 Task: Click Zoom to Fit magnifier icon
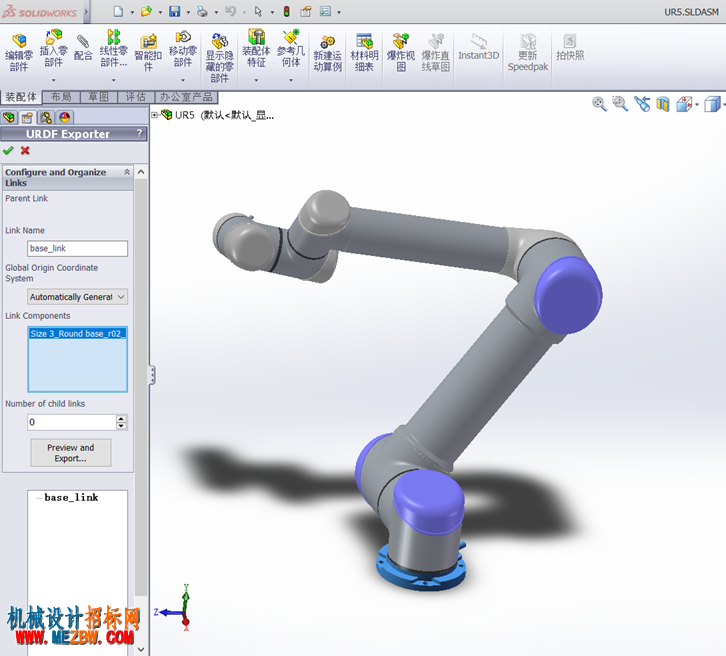[x=599, y=104]
